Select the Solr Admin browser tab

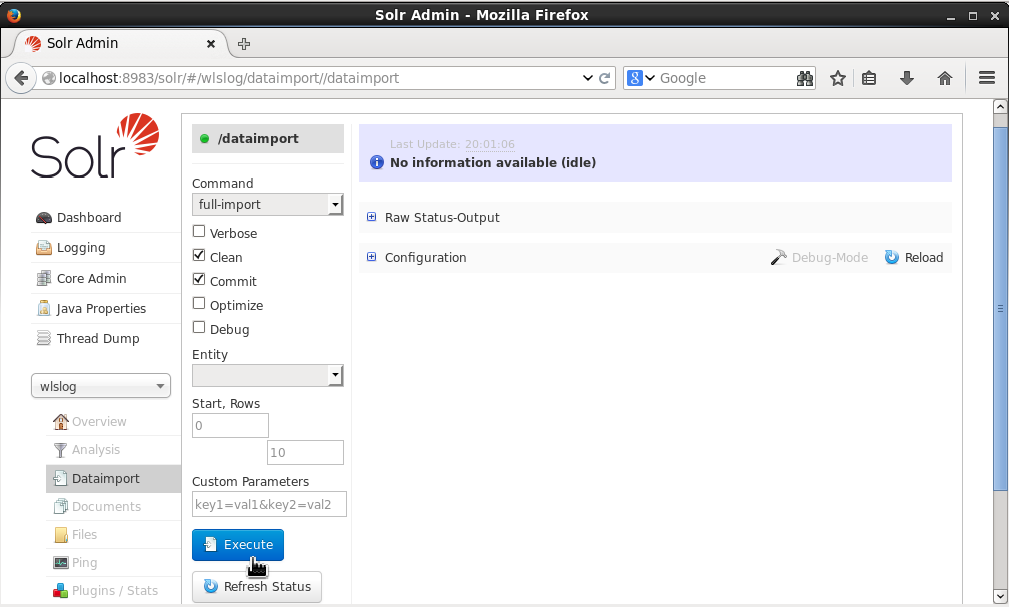[120, 44]
